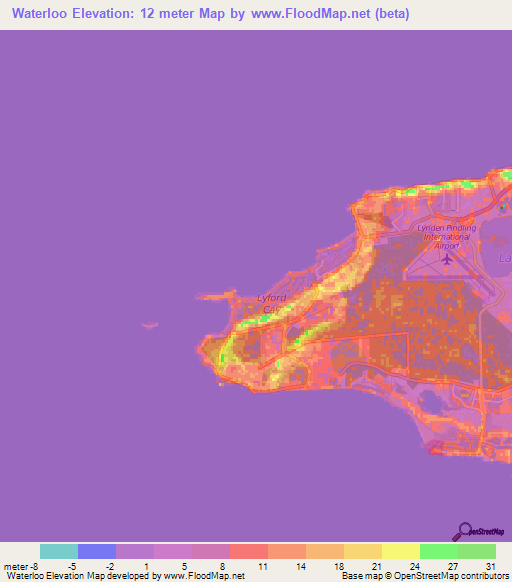
Task: Click the title 'Waterloo Elevation: 12 meter Map'
Action: point(118,14)
